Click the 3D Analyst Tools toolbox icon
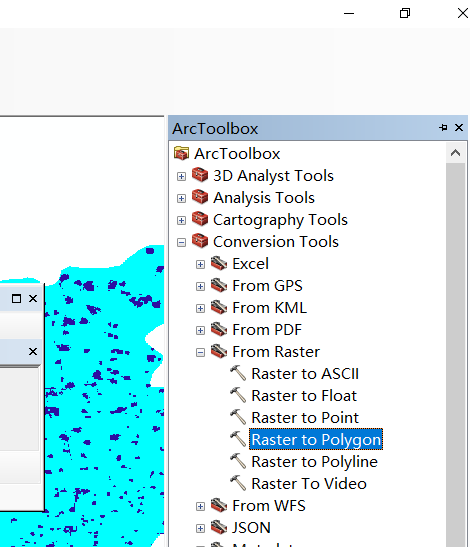 click(200, 175)
